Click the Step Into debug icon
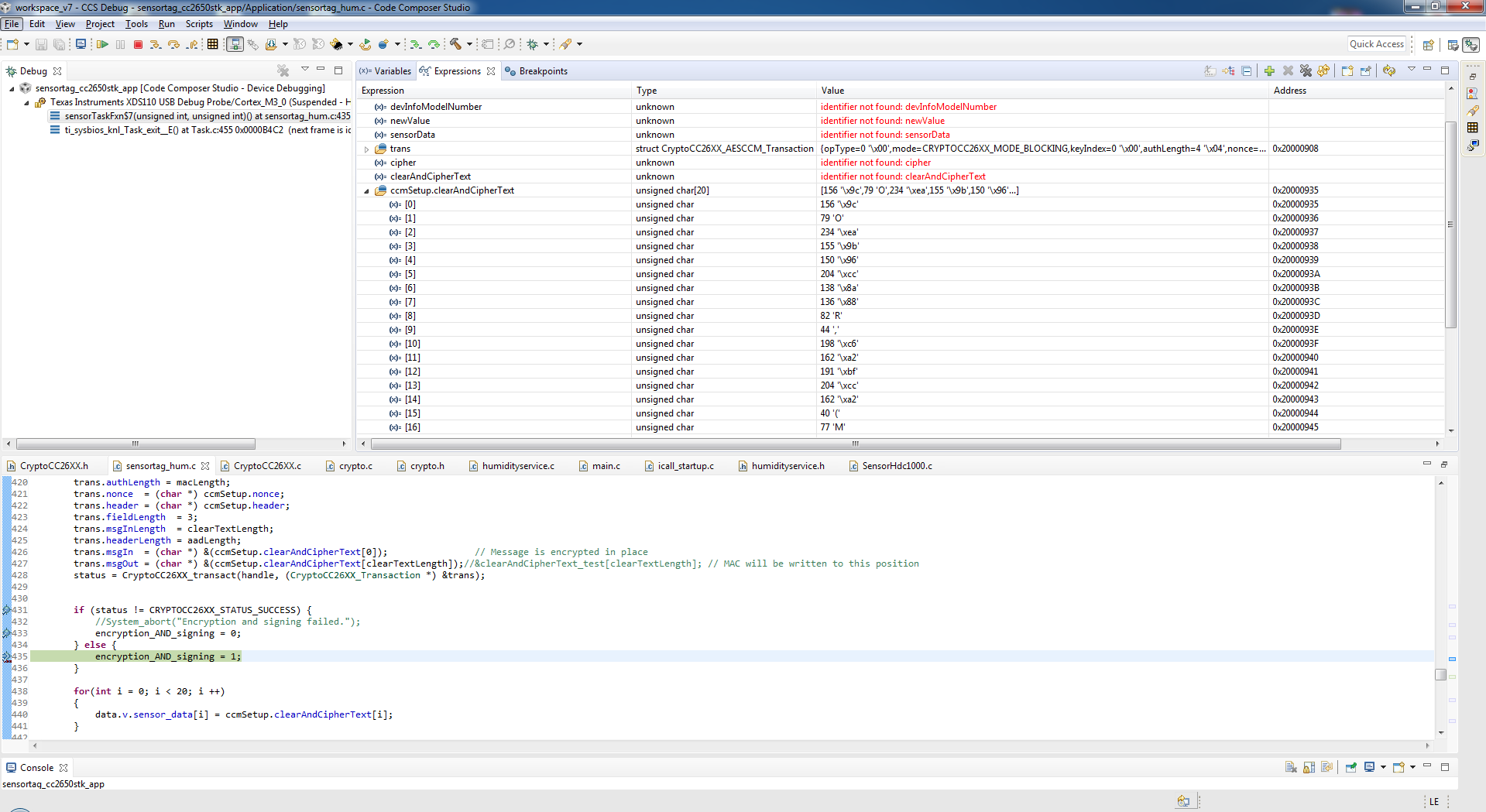Screen dimensions: 1486x812 click(155, 45)
